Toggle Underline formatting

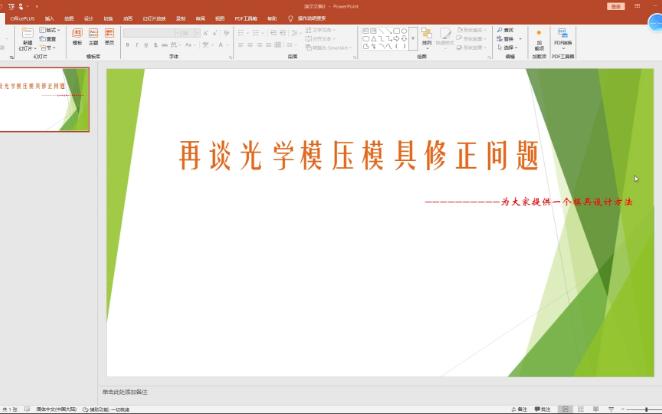[x=146, y=45]
